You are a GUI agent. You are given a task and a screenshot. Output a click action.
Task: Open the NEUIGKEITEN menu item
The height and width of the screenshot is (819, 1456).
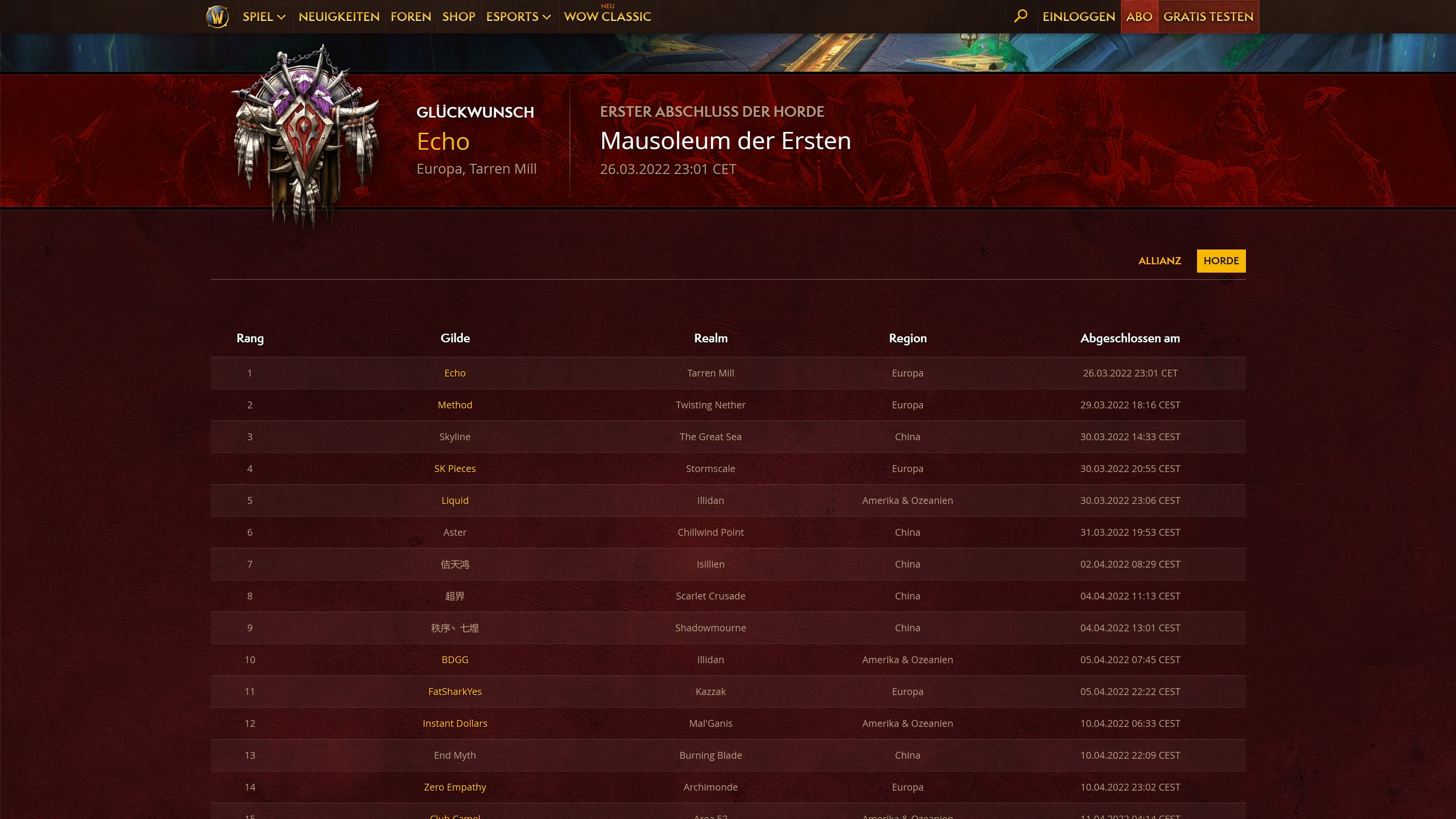pyautogui.click(x=339, y=16)
